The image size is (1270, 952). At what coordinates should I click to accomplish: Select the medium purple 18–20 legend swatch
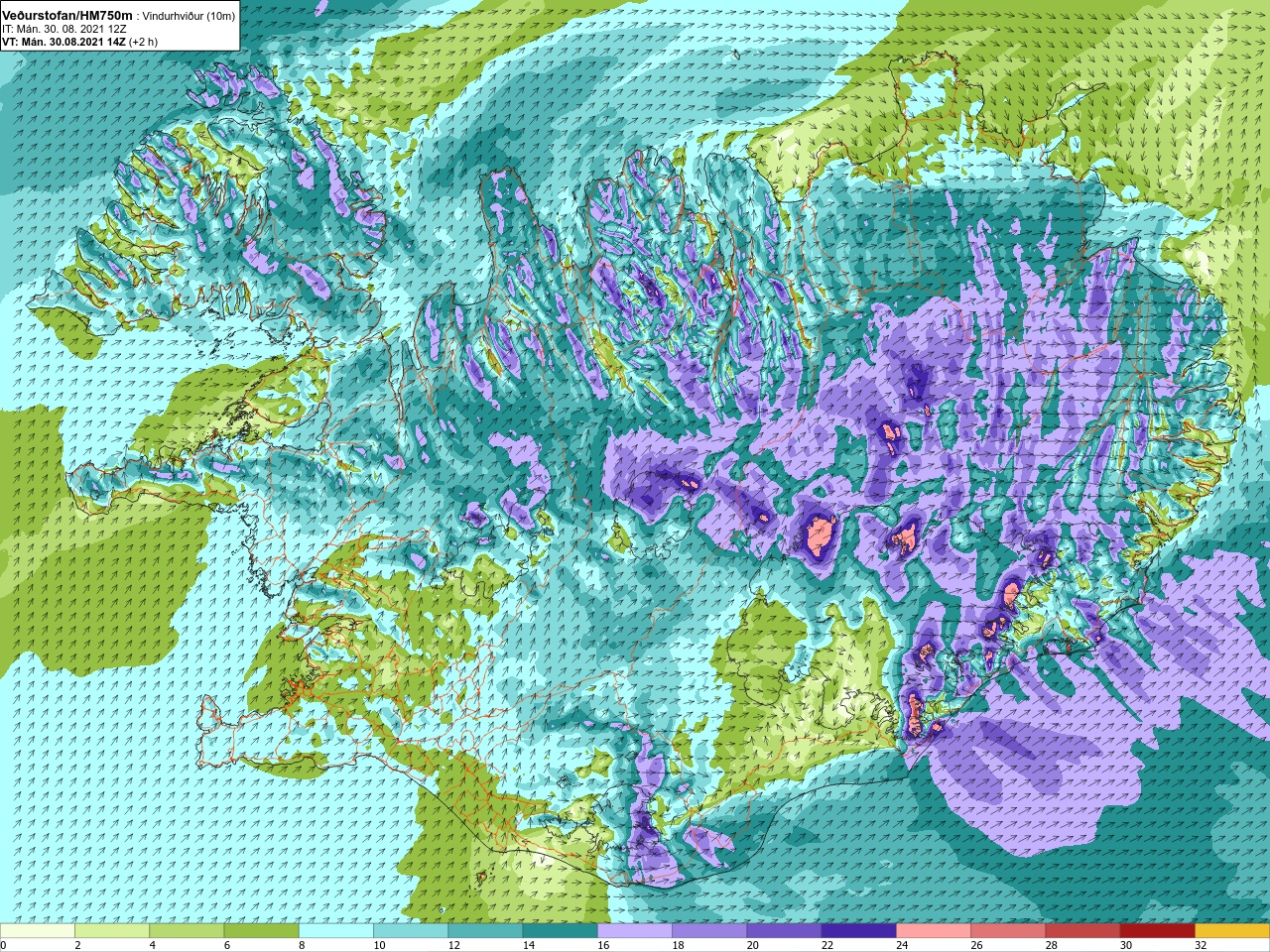coord(709,931)
